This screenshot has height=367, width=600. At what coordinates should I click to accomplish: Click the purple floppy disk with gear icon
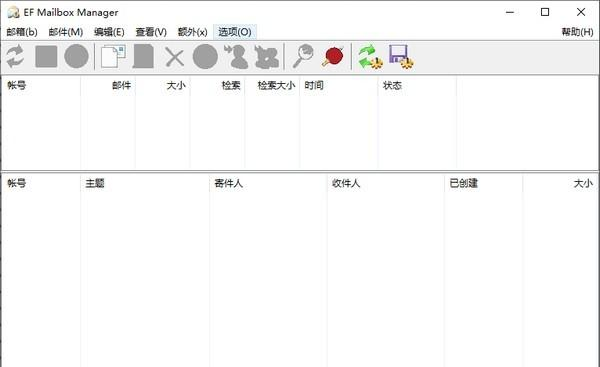pyautogui.click(x=401, y=57)
